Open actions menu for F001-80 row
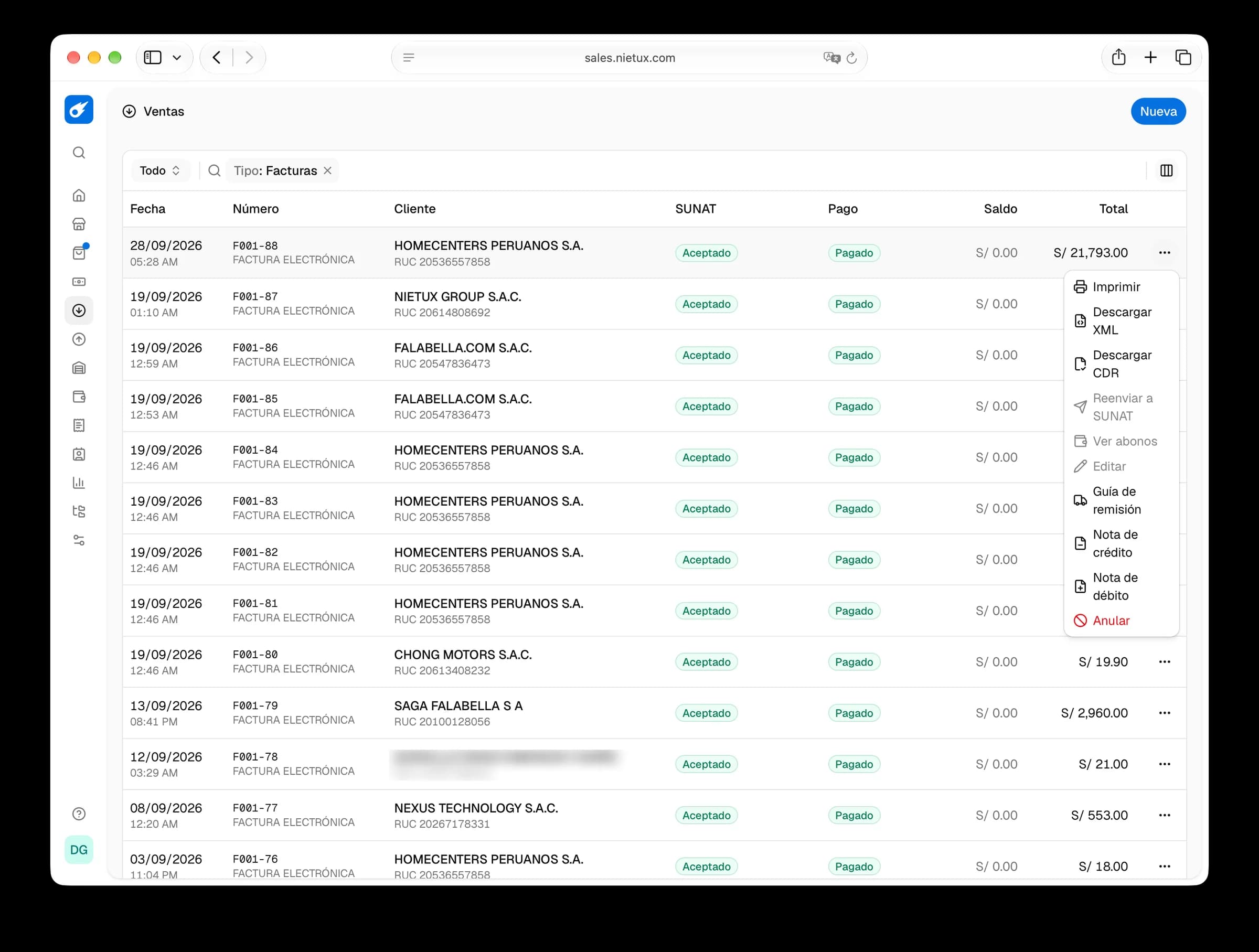This screenshot has width=1259, height=952. 1165,662
